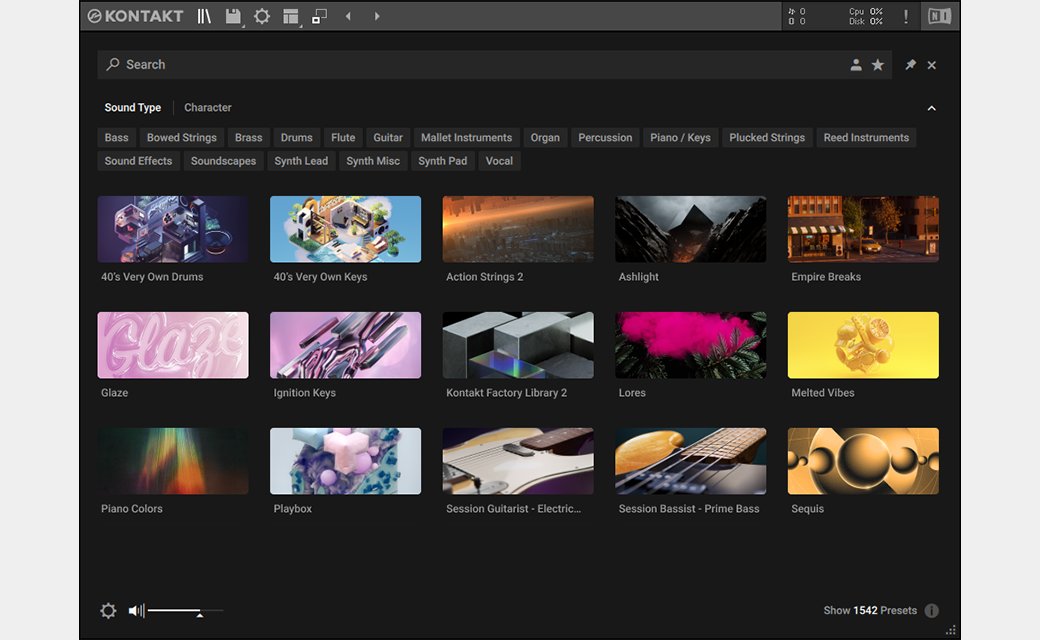The height and width of the screenshot is (640, 1040).
Task: Toggle the Plucked Strings tag
Action: (767, 138)
